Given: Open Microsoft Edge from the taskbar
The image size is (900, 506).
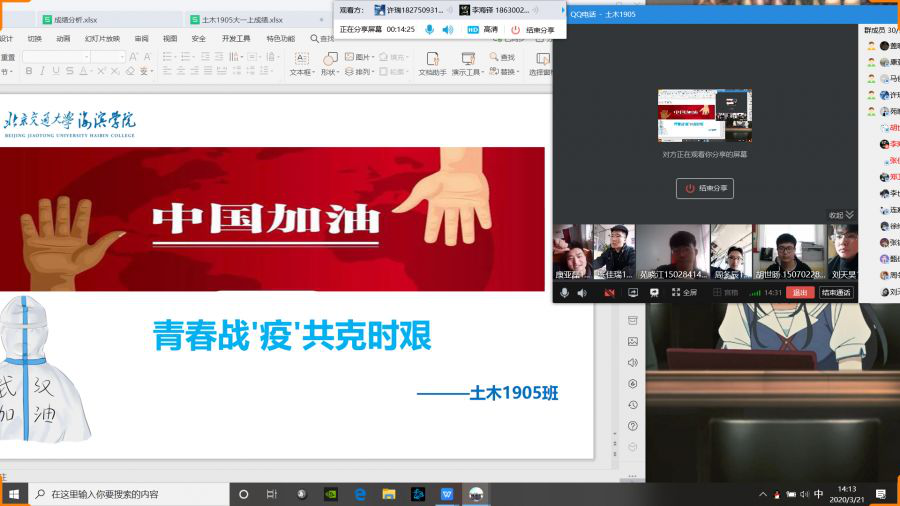Looking at the screenshot, I should [360, 494].
